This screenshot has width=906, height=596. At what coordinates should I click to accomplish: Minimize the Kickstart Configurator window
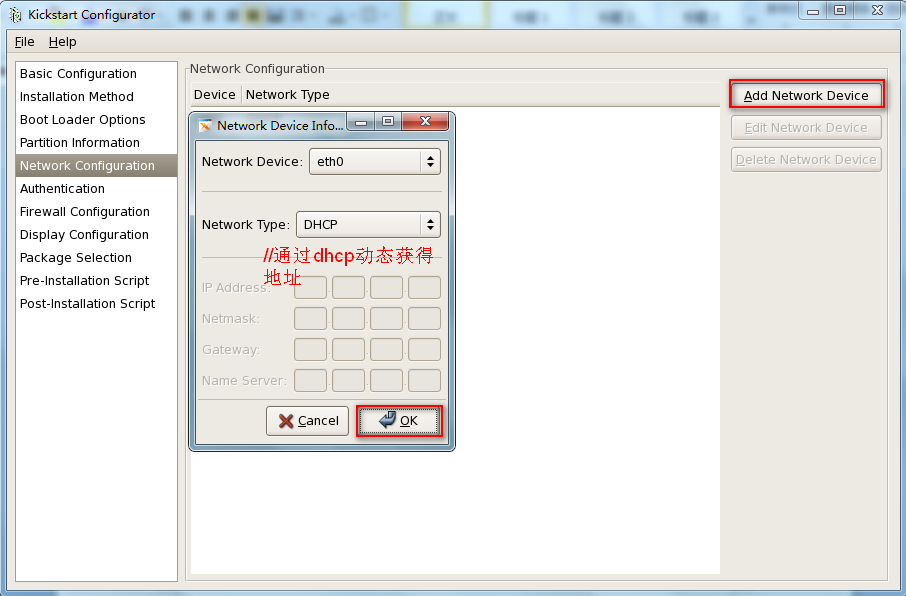click(x=813, y=10)
